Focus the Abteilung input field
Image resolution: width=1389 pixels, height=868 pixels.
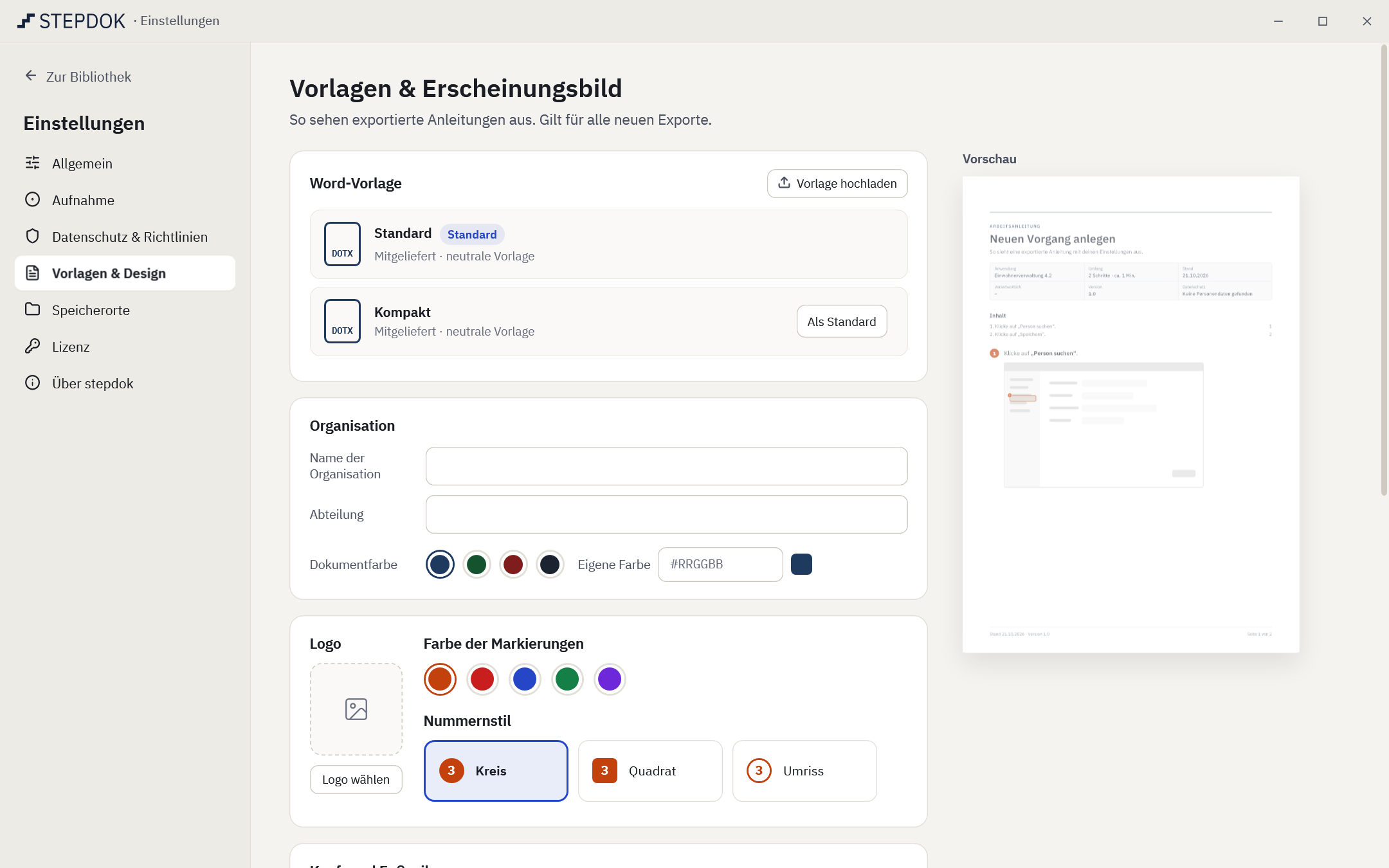pyautogui.click(x=666, y=514)
